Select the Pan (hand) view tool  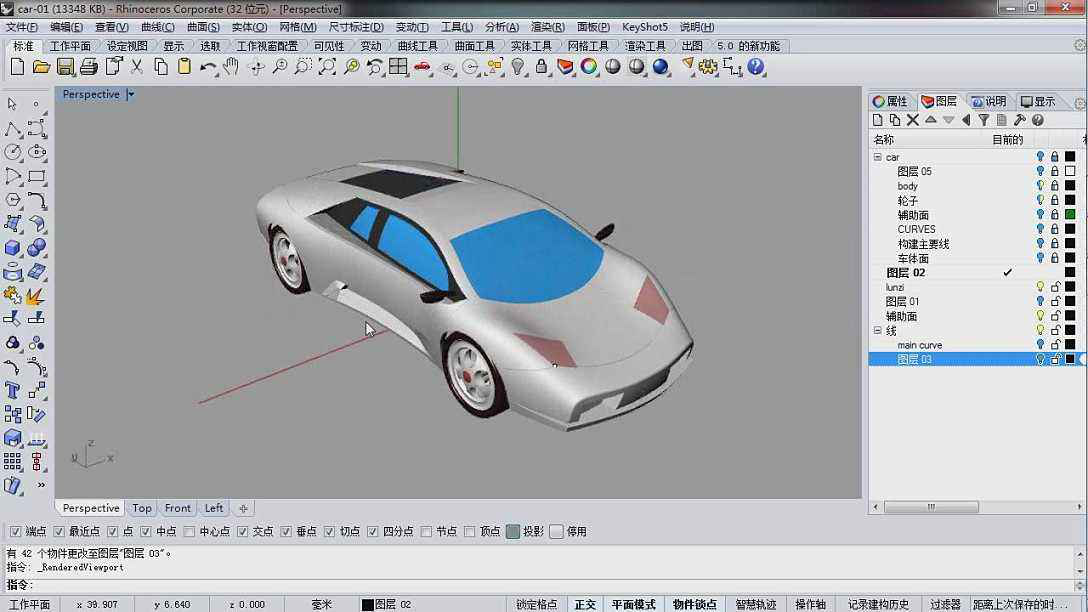tap(231, 67)
